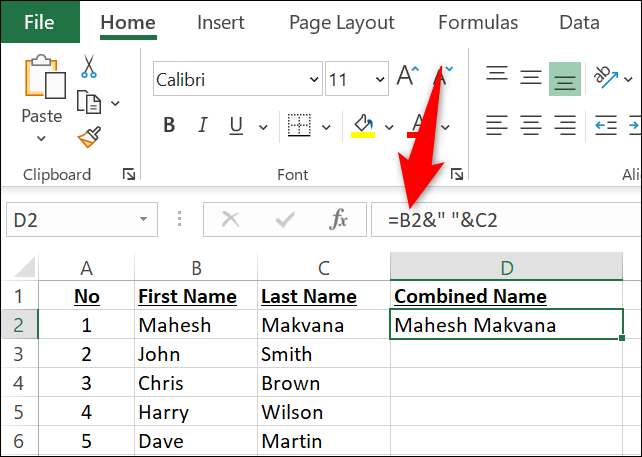This screenshot has width=642, height=457.
Task: Select cell containing Martin
Action: pyautogui.click(x=324, y=441)
